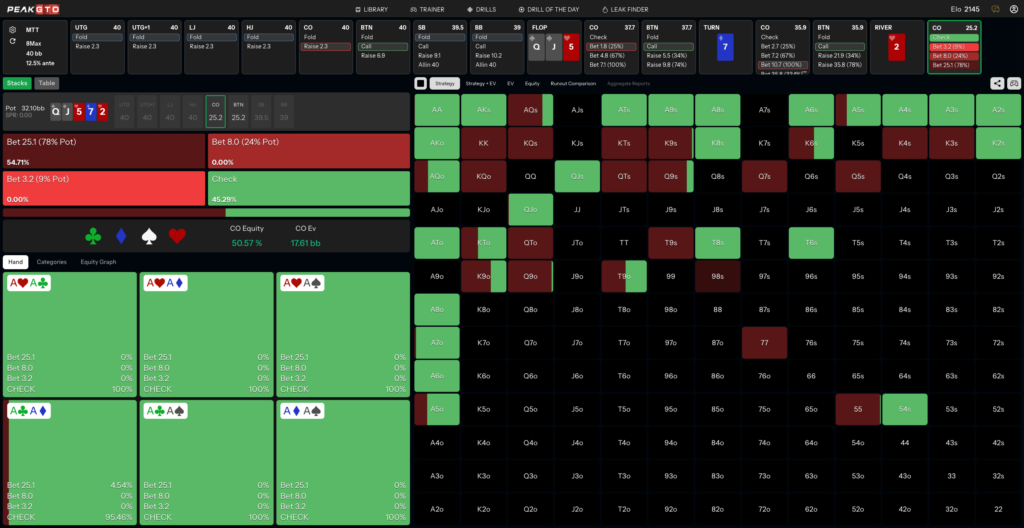The width and height of the screenshot is (1024, 528).
Task: Select the Hand tab
Action: (x=16, y=261)
